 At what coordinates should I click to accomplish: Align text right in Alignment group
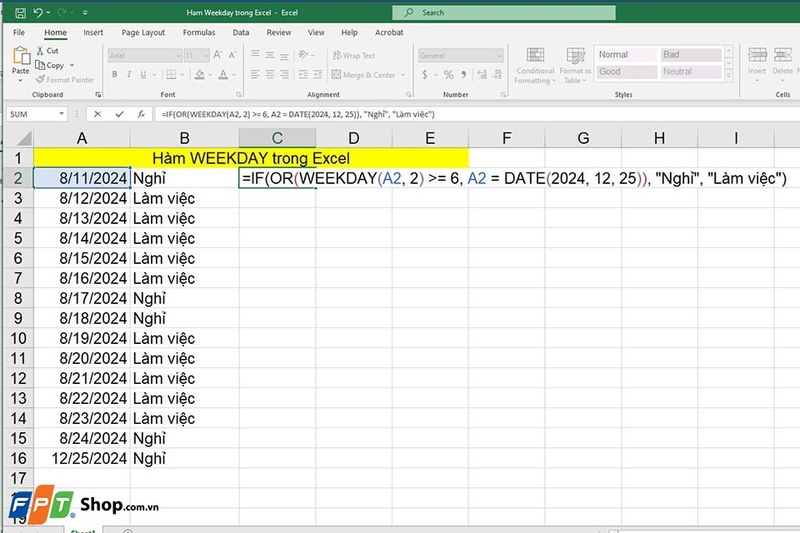[285, 75]
